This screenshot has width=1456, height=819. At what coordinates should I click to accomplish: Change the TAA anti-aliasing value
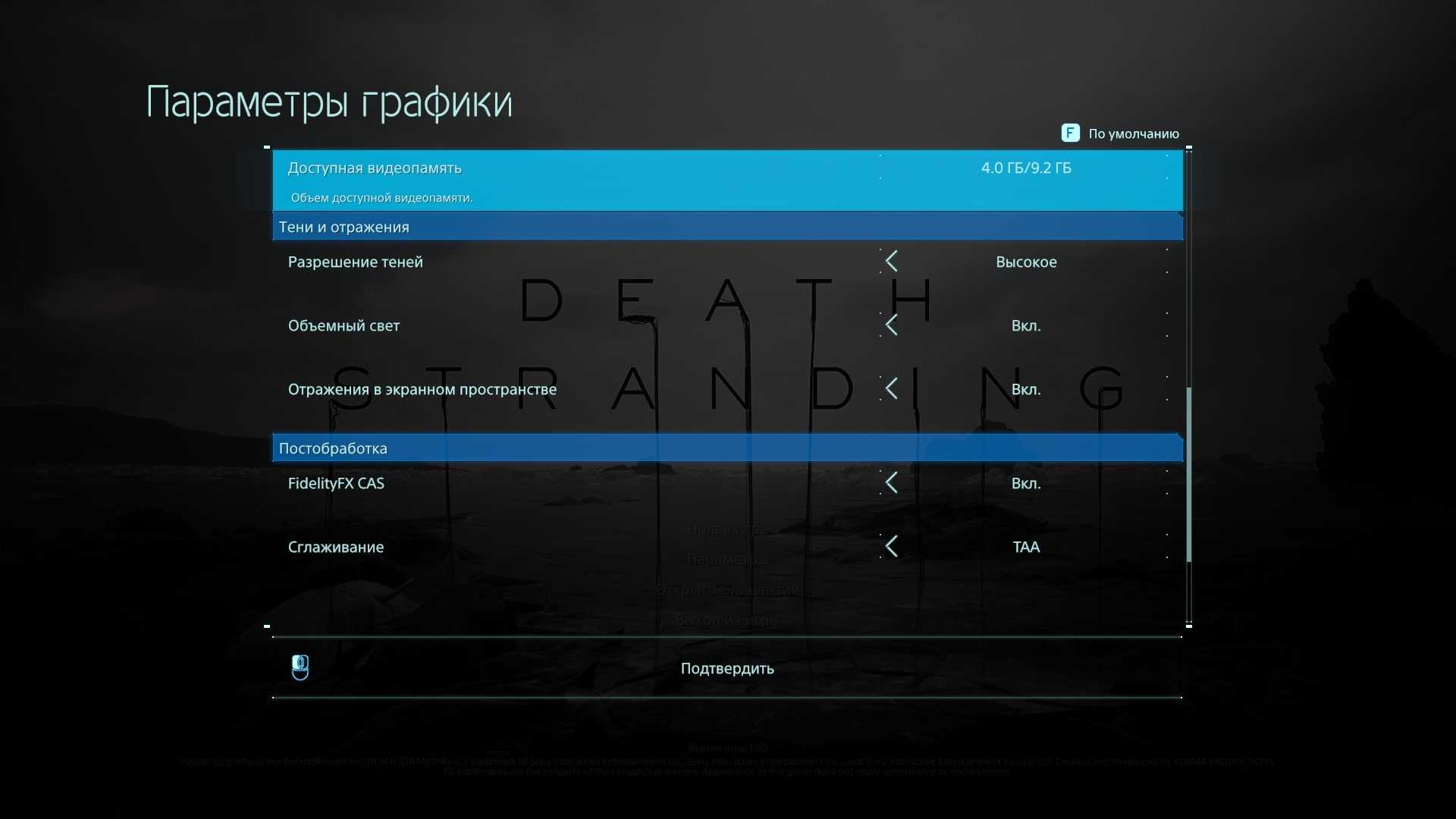point(1026,547)
